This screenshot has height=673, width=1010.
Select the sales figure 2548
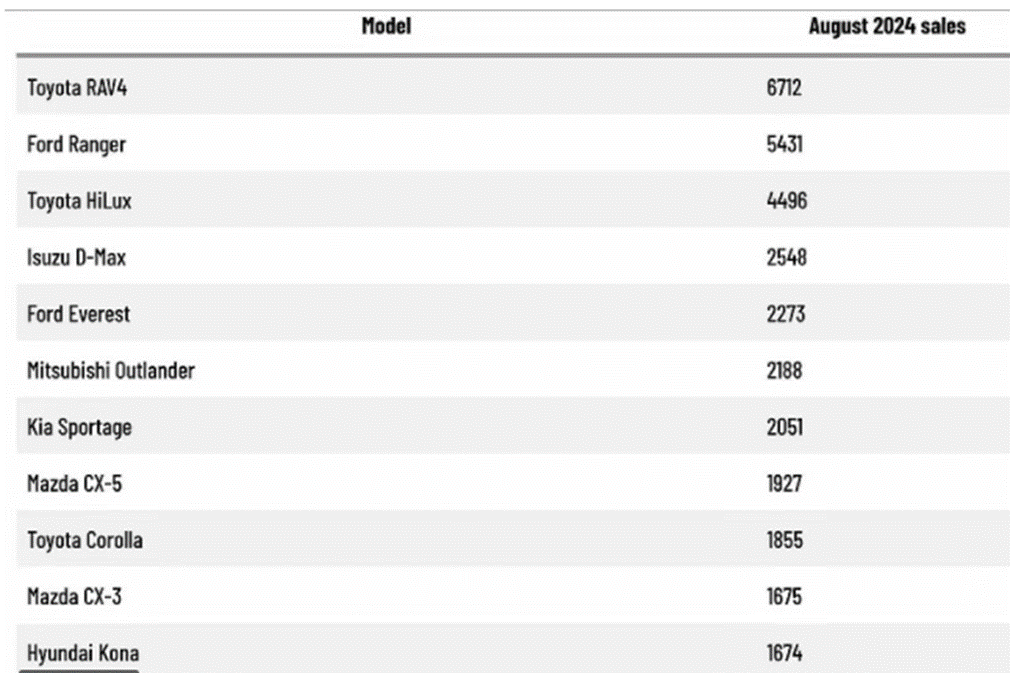tap(786, 258)
